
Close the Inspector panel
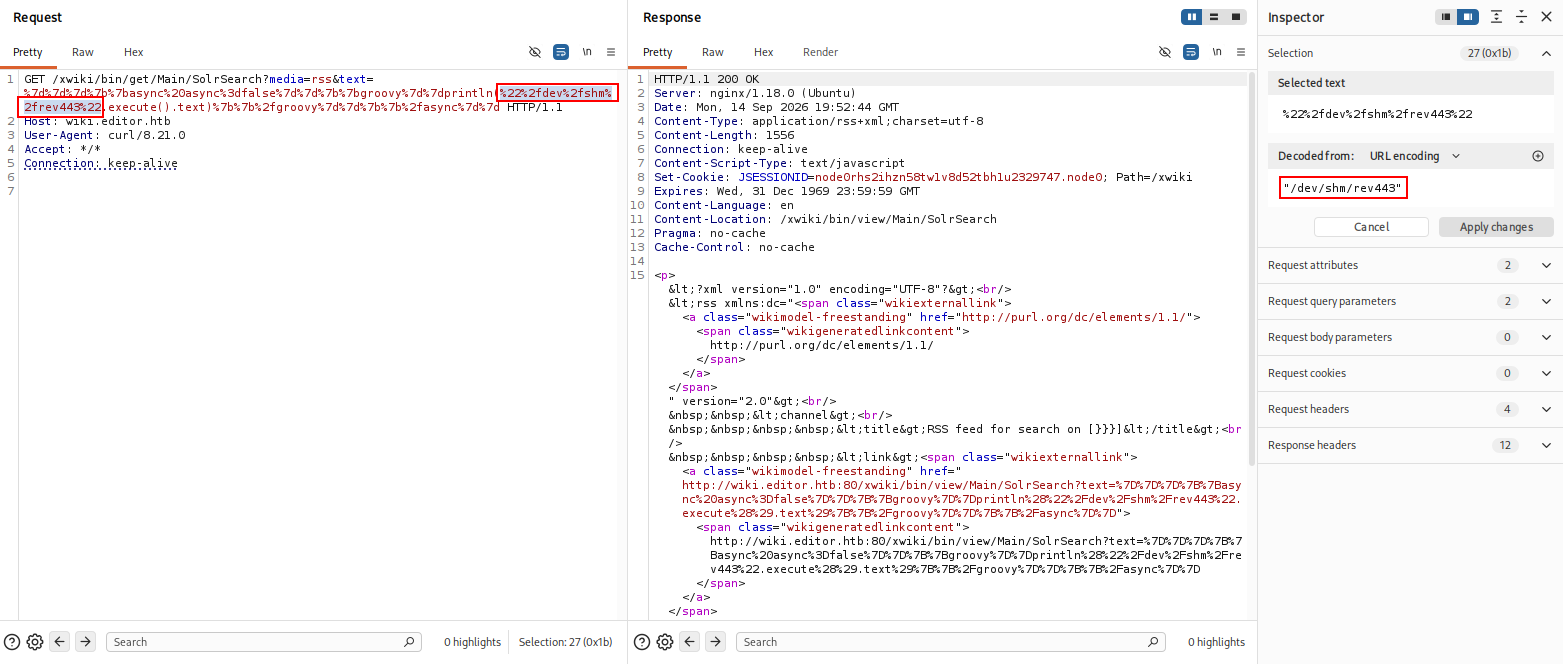[x=1547, y=17]
